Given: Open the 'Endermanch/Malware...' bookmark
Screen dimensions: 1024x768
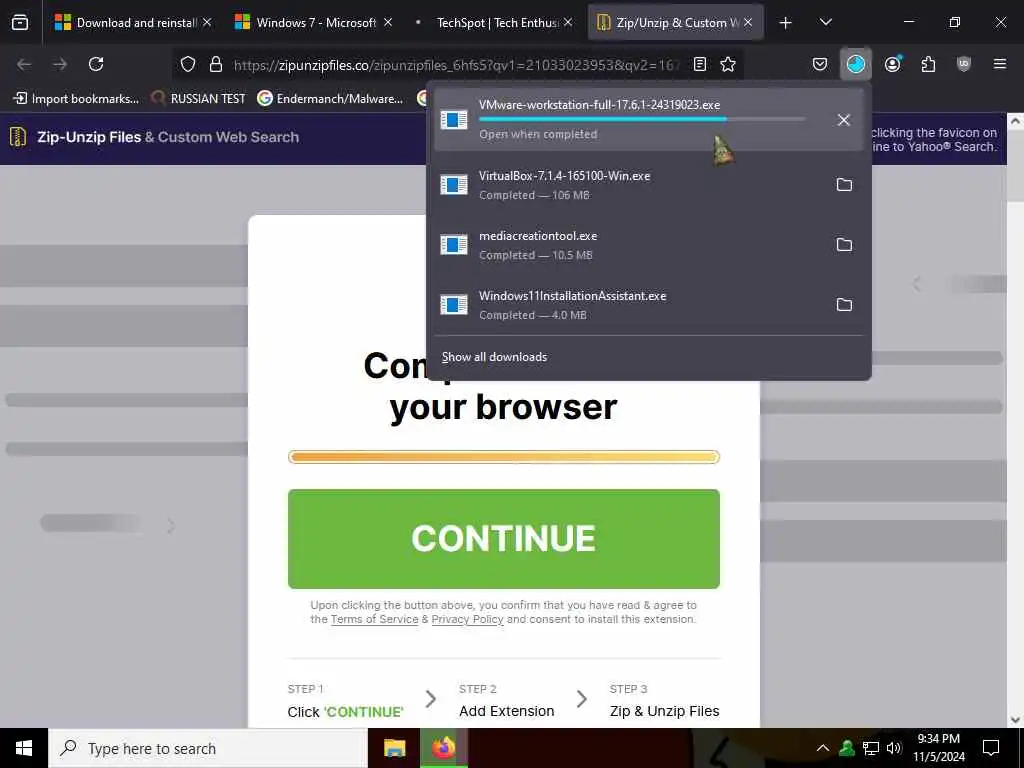Looking at the screenshot, I should (330, 99).
